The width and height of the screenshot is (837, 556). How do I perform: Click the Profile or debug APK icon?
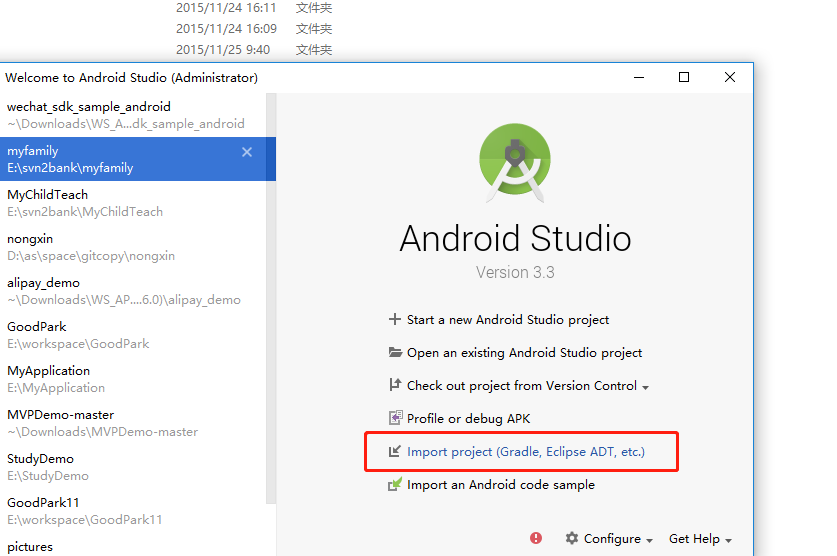(395, 418)
